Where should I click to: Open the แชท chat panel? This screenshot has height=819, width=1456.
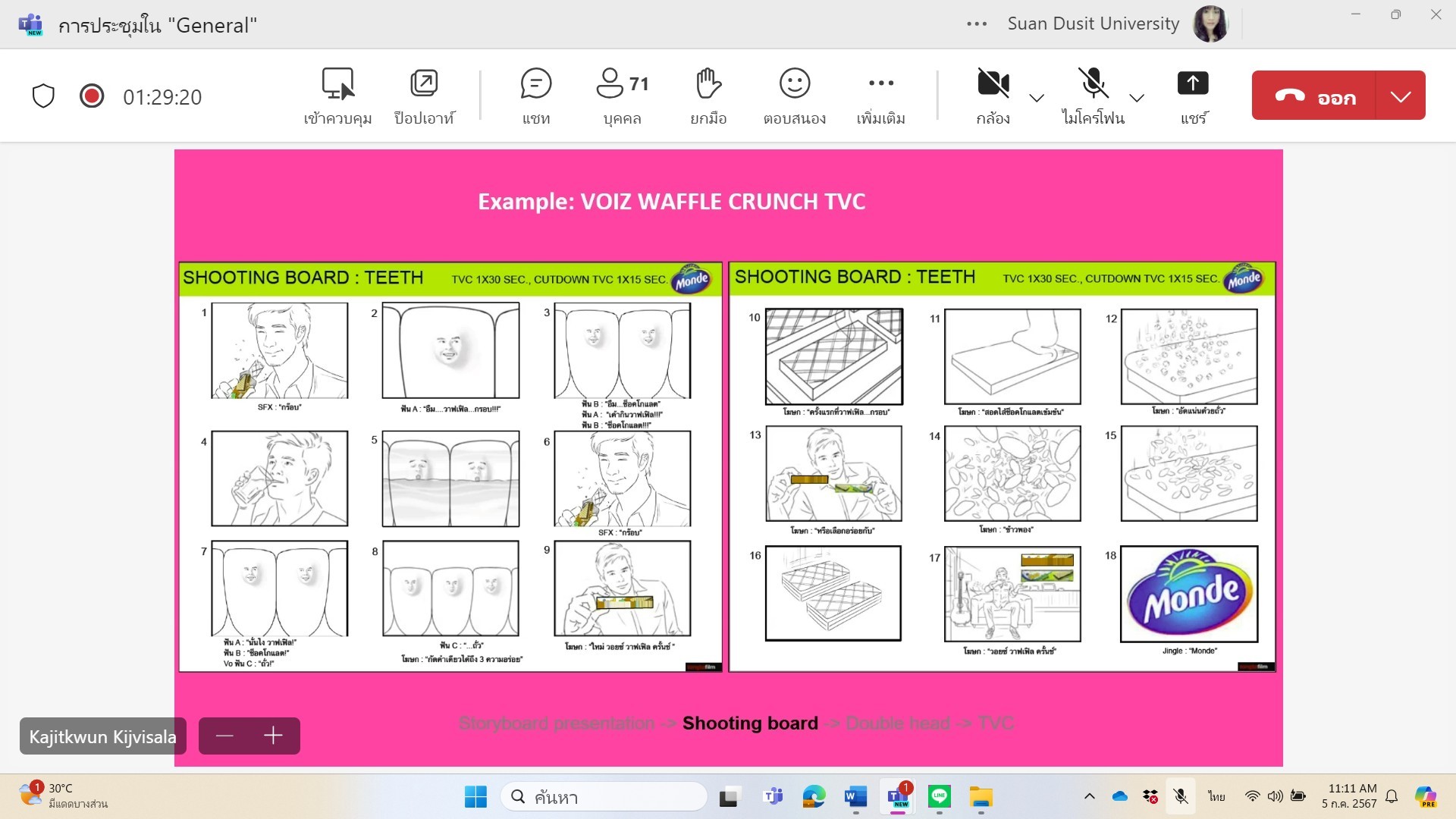click(x=536, y=96)
